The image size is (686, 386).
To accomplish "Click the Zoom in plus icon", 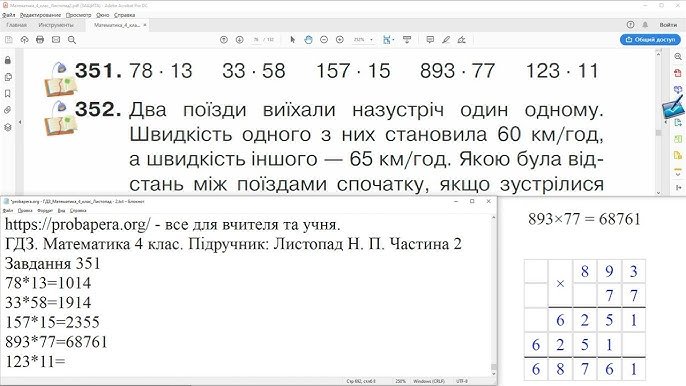I will 340,40.
